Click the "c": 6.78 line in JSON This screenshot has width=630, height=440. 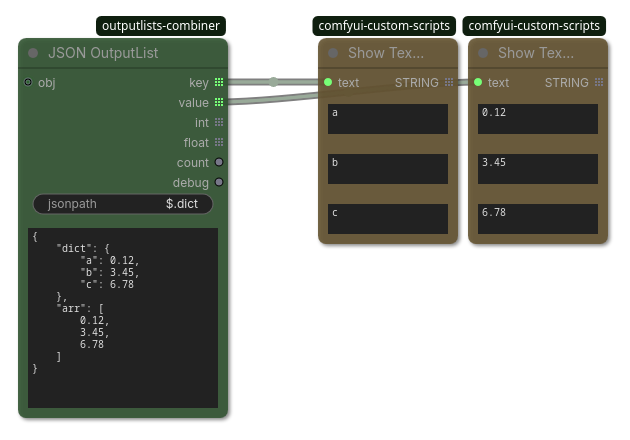point(107,284)
